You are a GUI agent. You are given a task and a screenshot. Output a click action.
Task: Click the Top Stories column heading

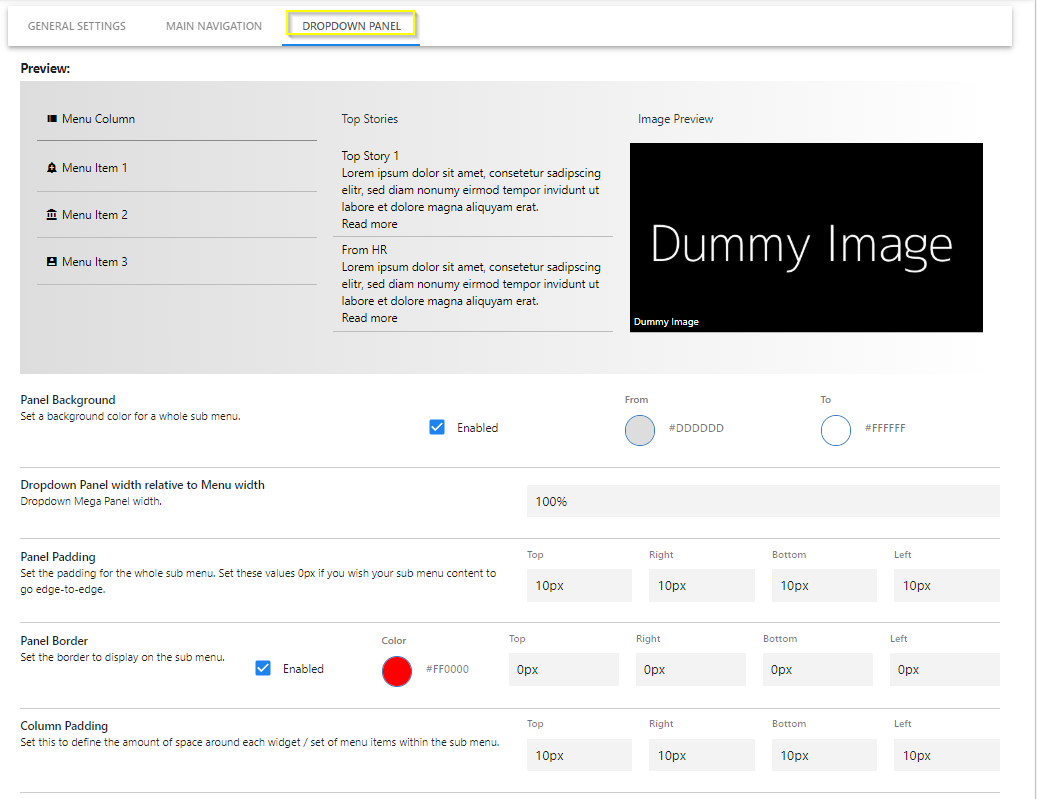tap(370, 119)
